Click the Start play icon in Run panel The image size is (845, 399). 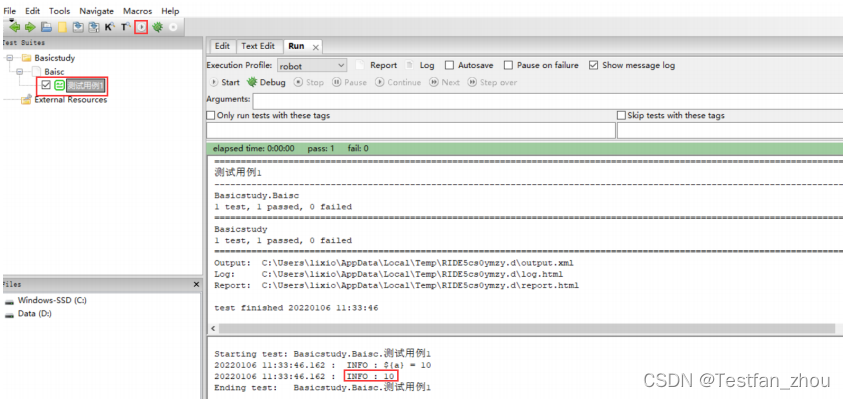click(213, 82)
